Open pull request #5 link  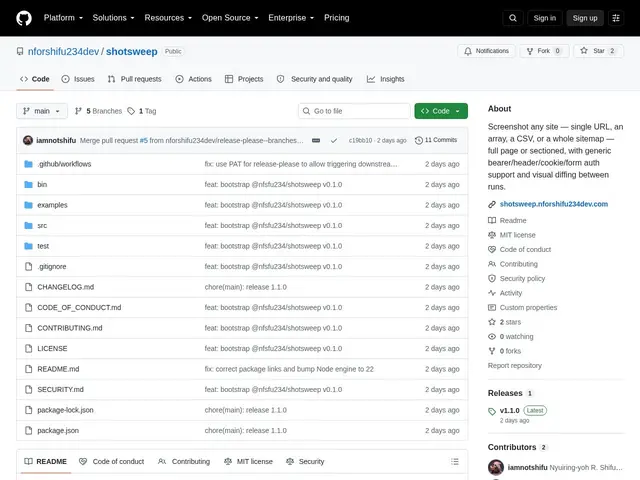point(144,140)
